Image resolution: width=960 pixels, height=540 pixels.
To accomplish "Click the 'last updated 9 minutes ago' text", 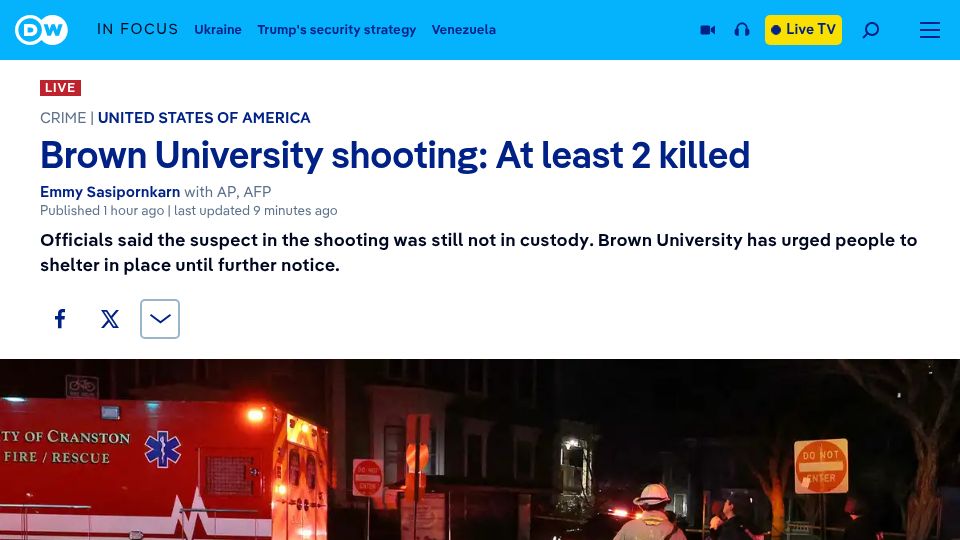I will (255, 211).
